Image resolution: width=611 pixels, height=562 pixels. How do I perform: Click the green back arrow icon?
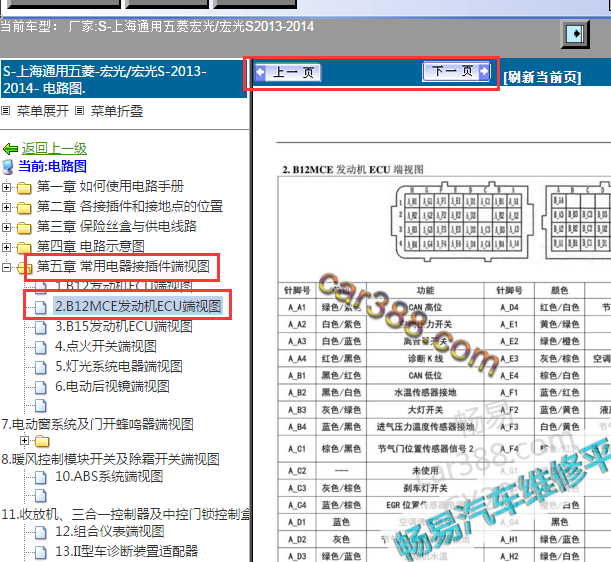click(x=11, y=149)
